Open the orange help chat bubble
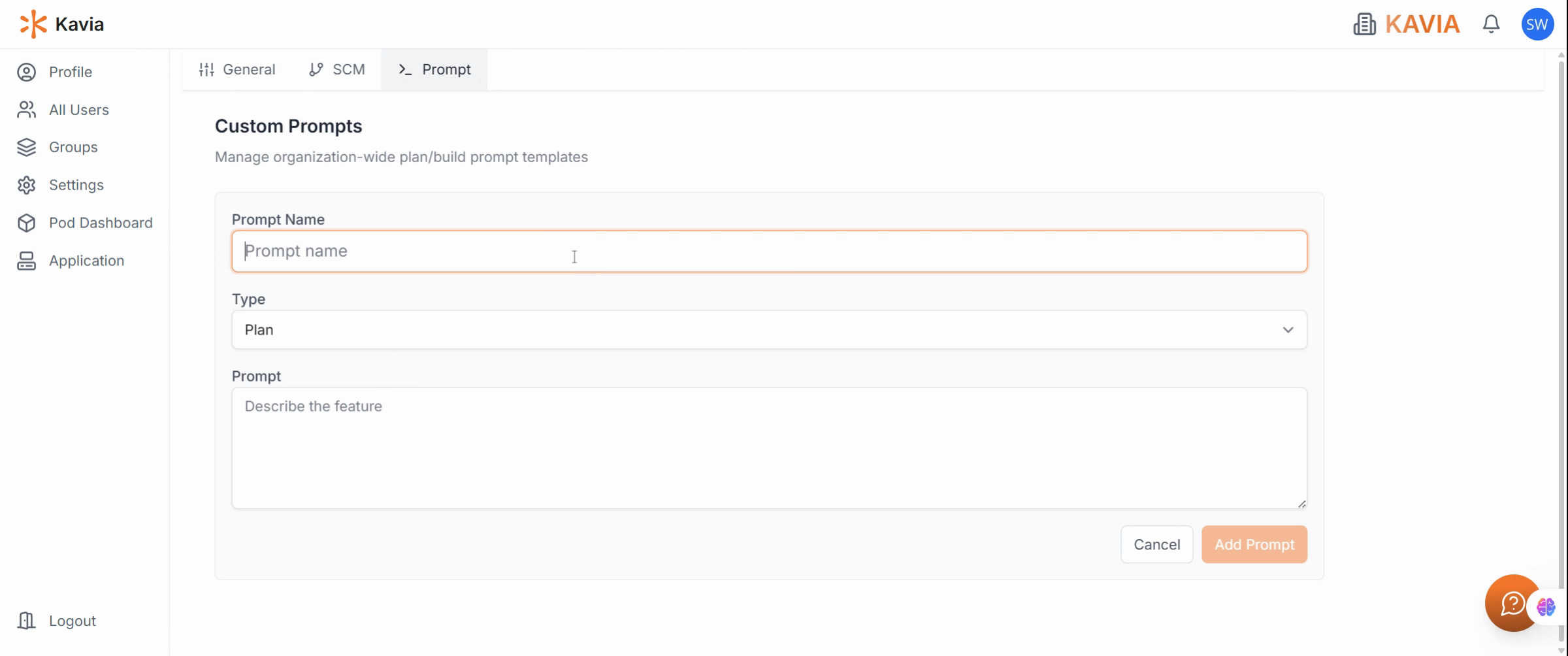The image size is (1568, 656). (1512, 602)
